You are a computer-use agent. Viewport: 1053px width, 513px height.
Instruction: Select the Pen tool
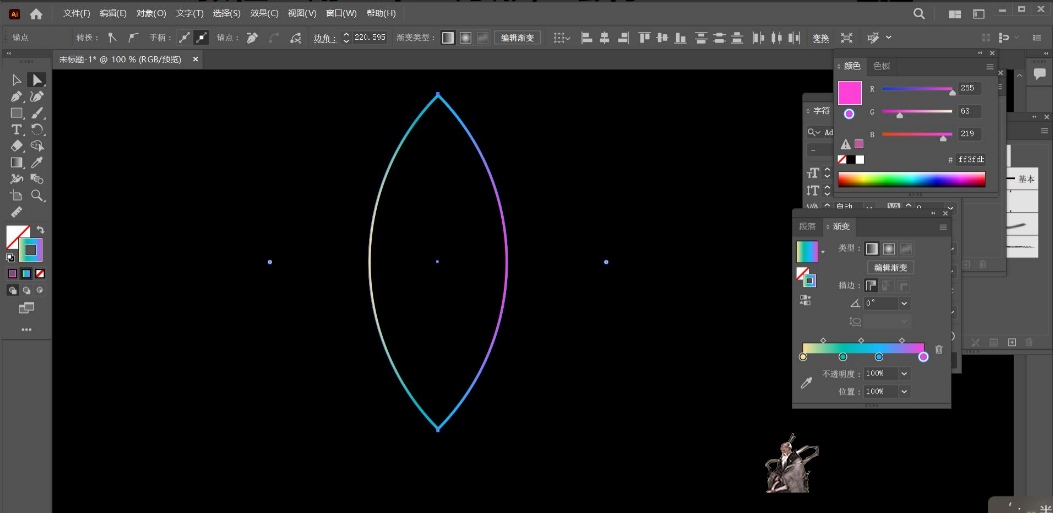16,97
